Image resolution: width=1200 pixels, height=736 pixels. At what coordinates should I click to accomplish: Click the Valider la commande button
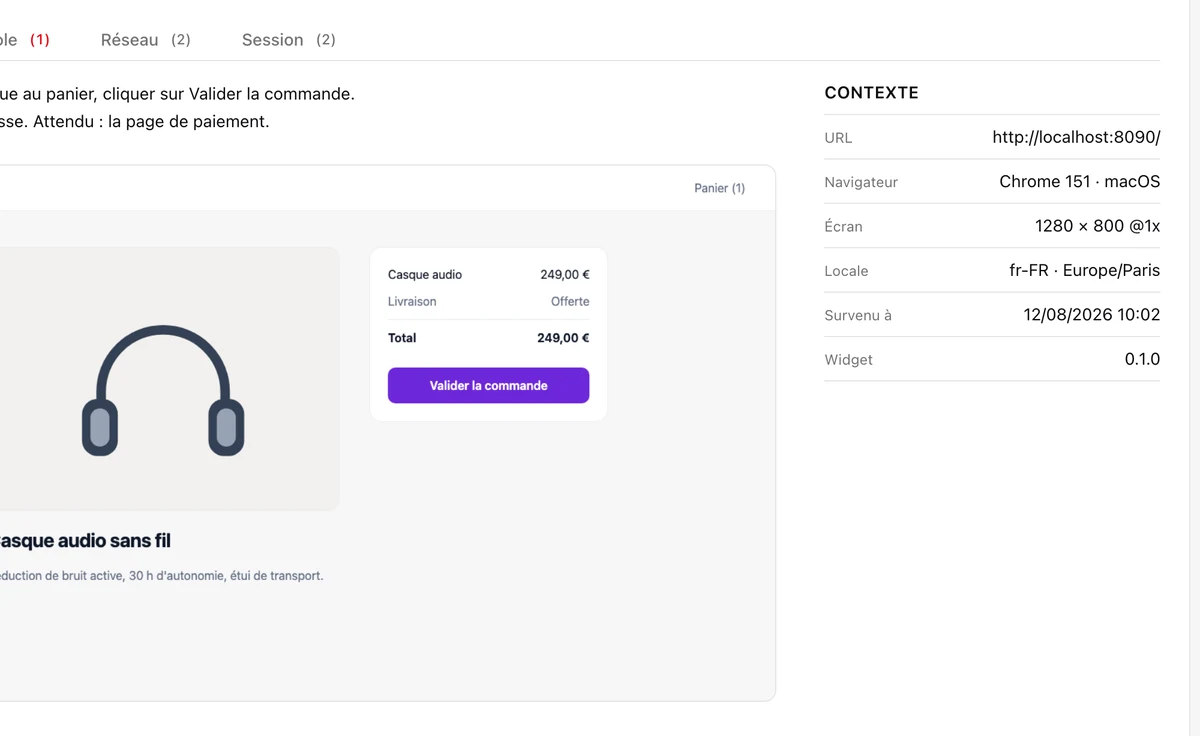tap(488, 385)
